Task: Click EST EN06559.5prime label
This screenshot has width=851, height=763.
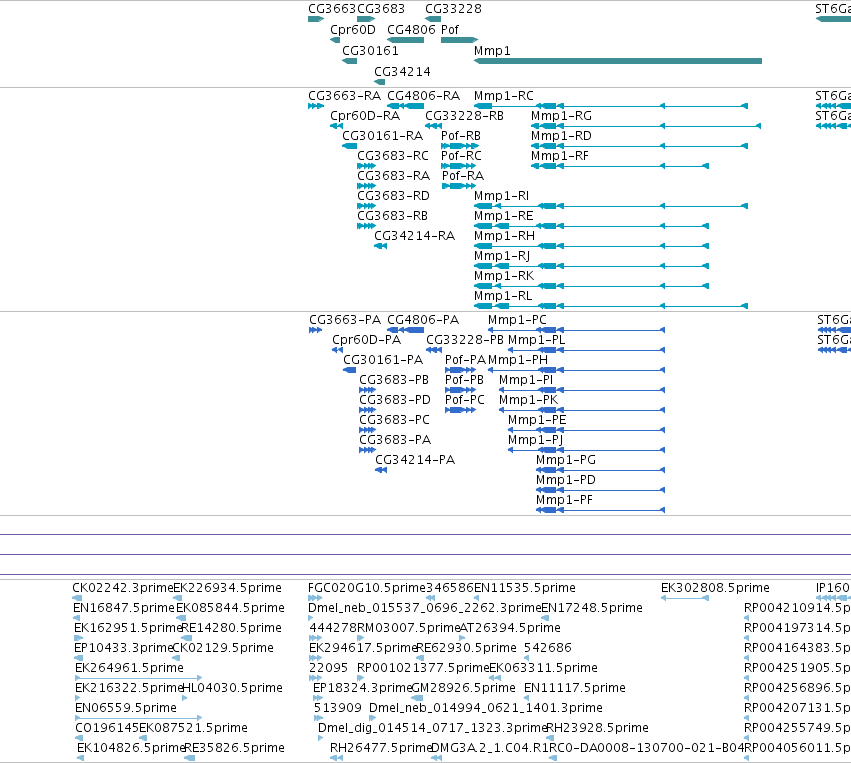Action: click(x=126, y=708)
